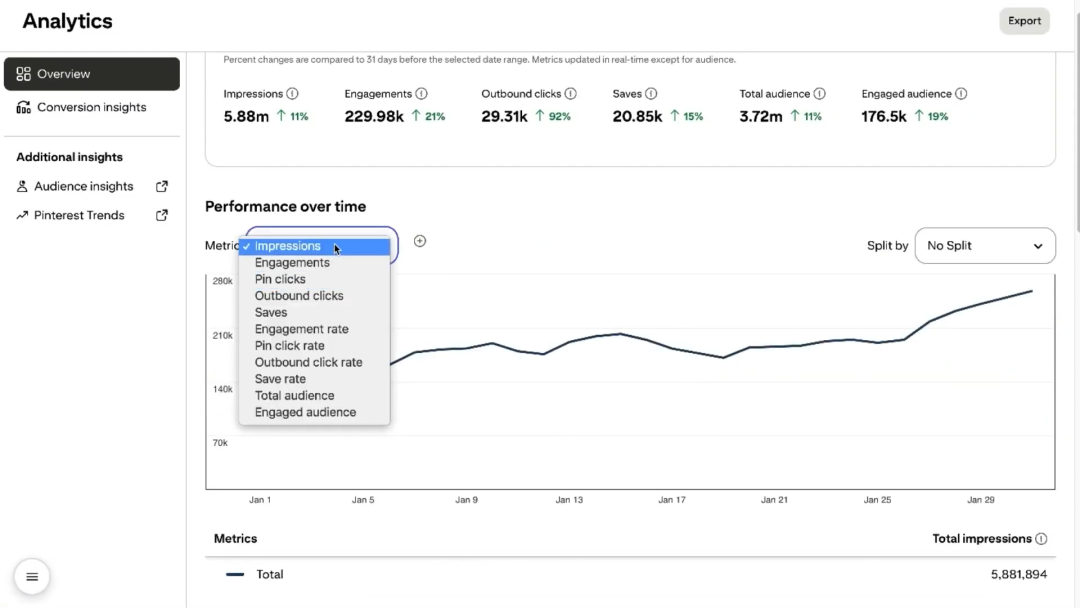Click the Total impressions info icon
1080x608 pixels.
click(1041, 539)
